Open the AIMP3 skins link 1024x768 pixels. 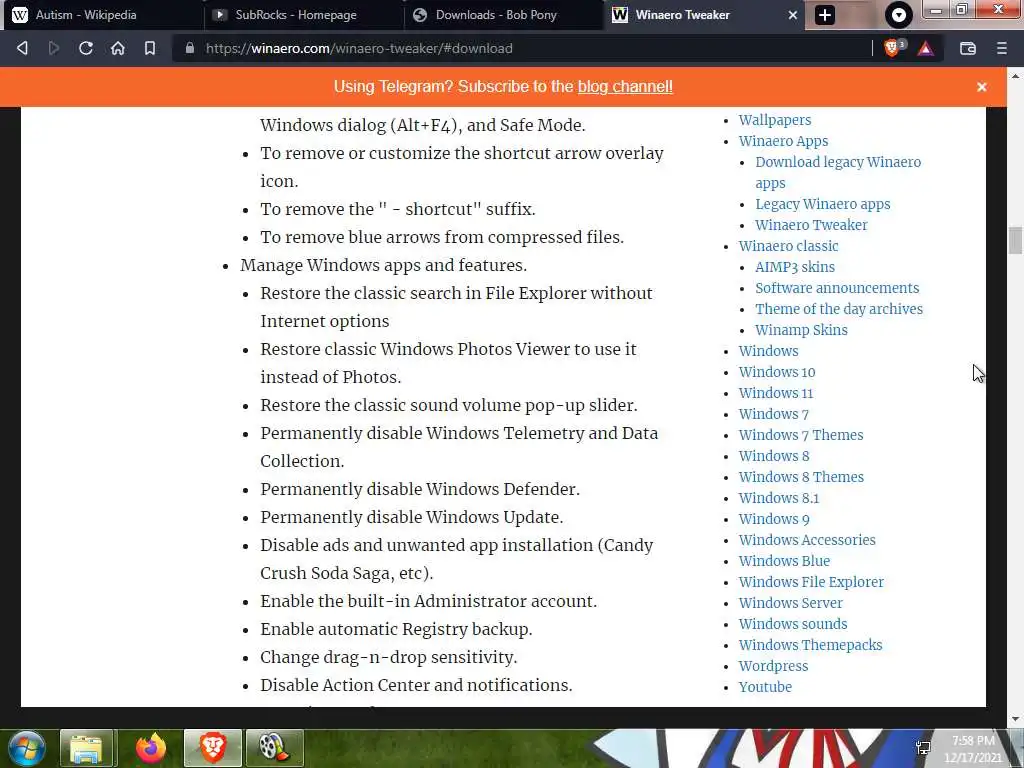point(795,267)
